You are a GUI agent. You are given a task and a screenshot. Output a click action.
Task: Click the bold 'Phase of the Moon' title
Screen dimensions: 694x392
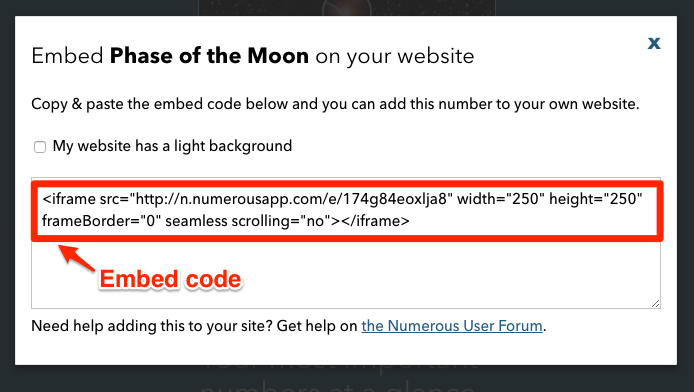pyautogui.click(x=209, y=56)
